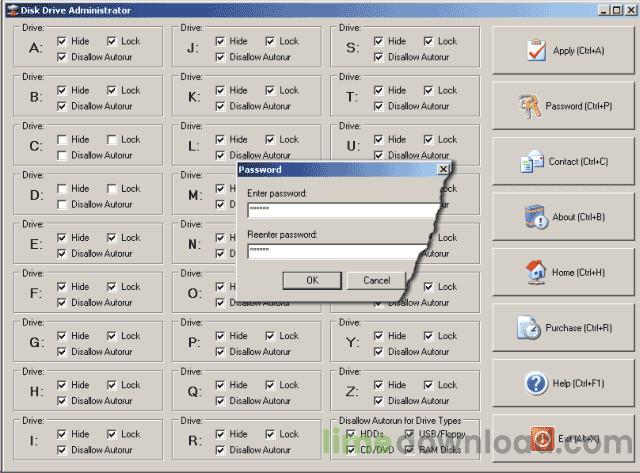Toggle the CD/DVD autorun checkbox
The height and width of the screenshot is (473, 640).
[349, 450]
